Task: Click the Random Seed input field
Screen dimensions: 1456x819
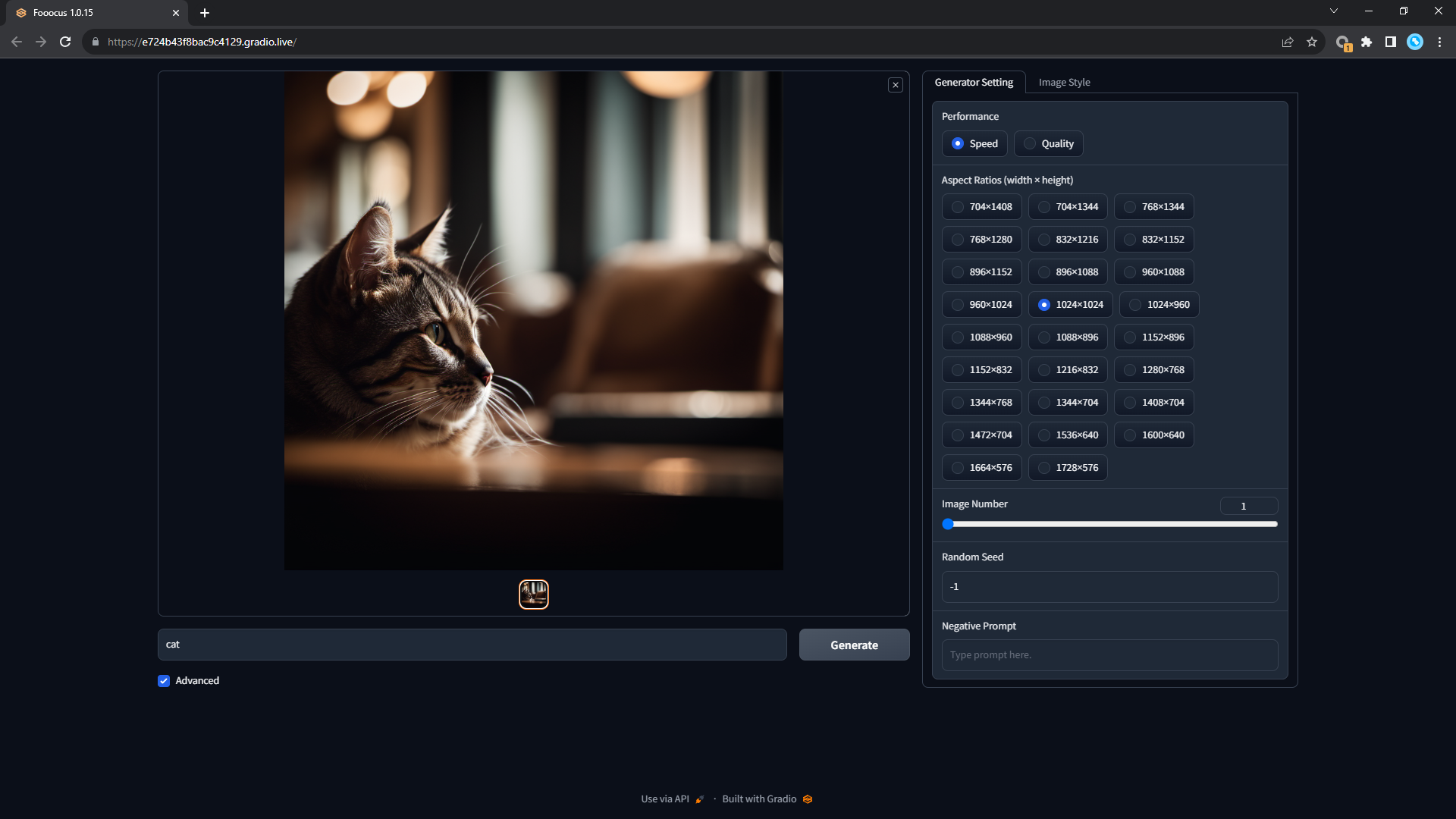Action: pos(1109,586)
